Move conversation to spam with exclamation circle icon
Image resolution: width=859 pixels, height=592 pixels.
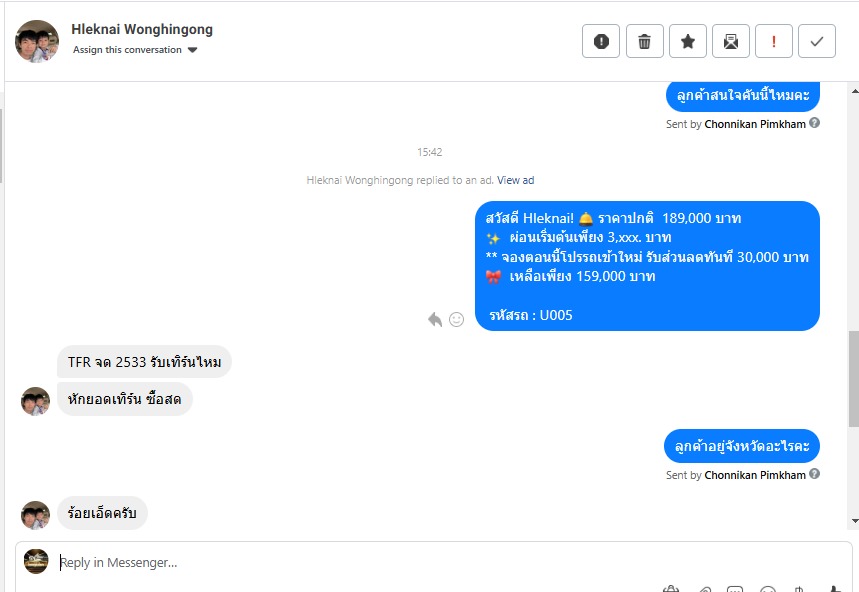click(601, 41)
